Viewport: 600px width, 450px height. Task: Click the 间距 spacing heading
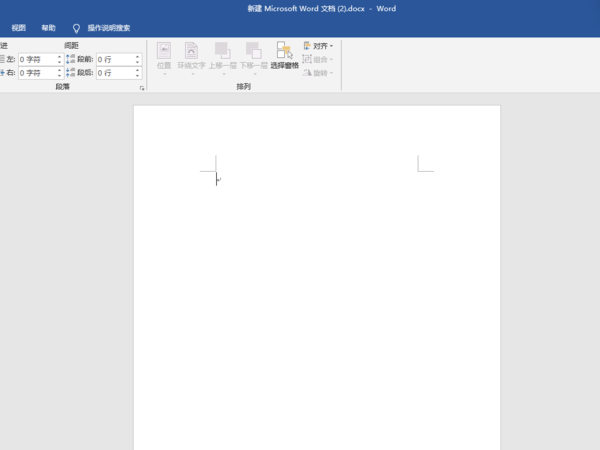tap(72, 46)
